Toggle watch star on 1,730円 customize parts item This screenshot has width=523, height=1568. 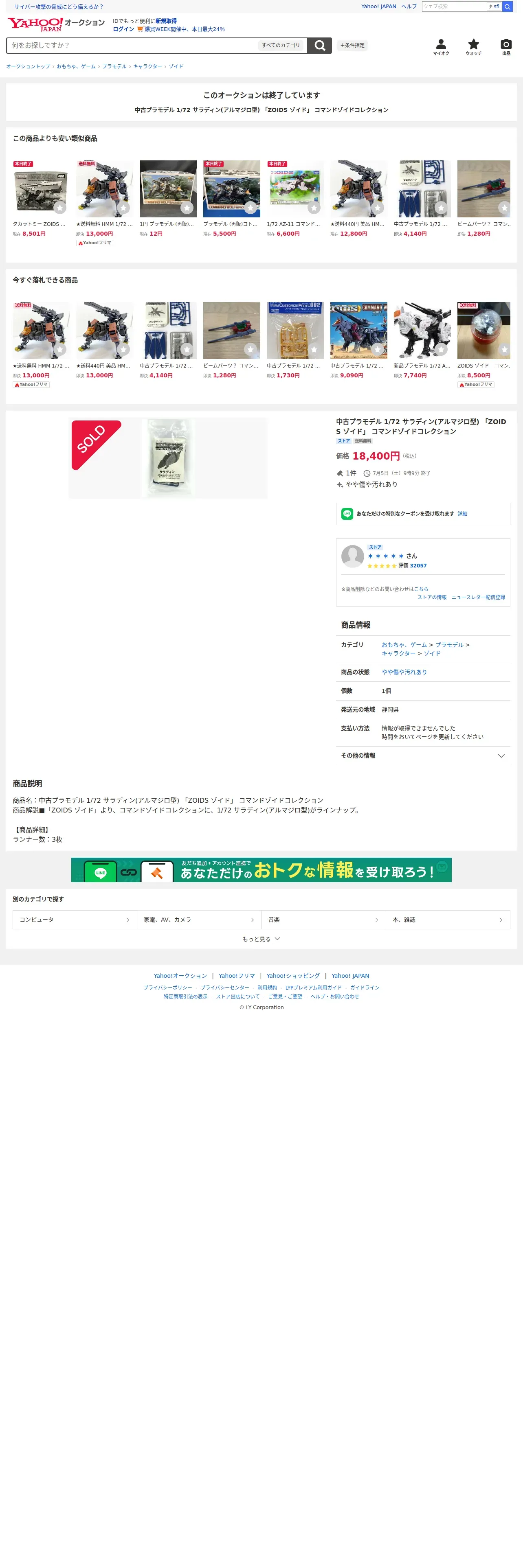tap(314, 349)
